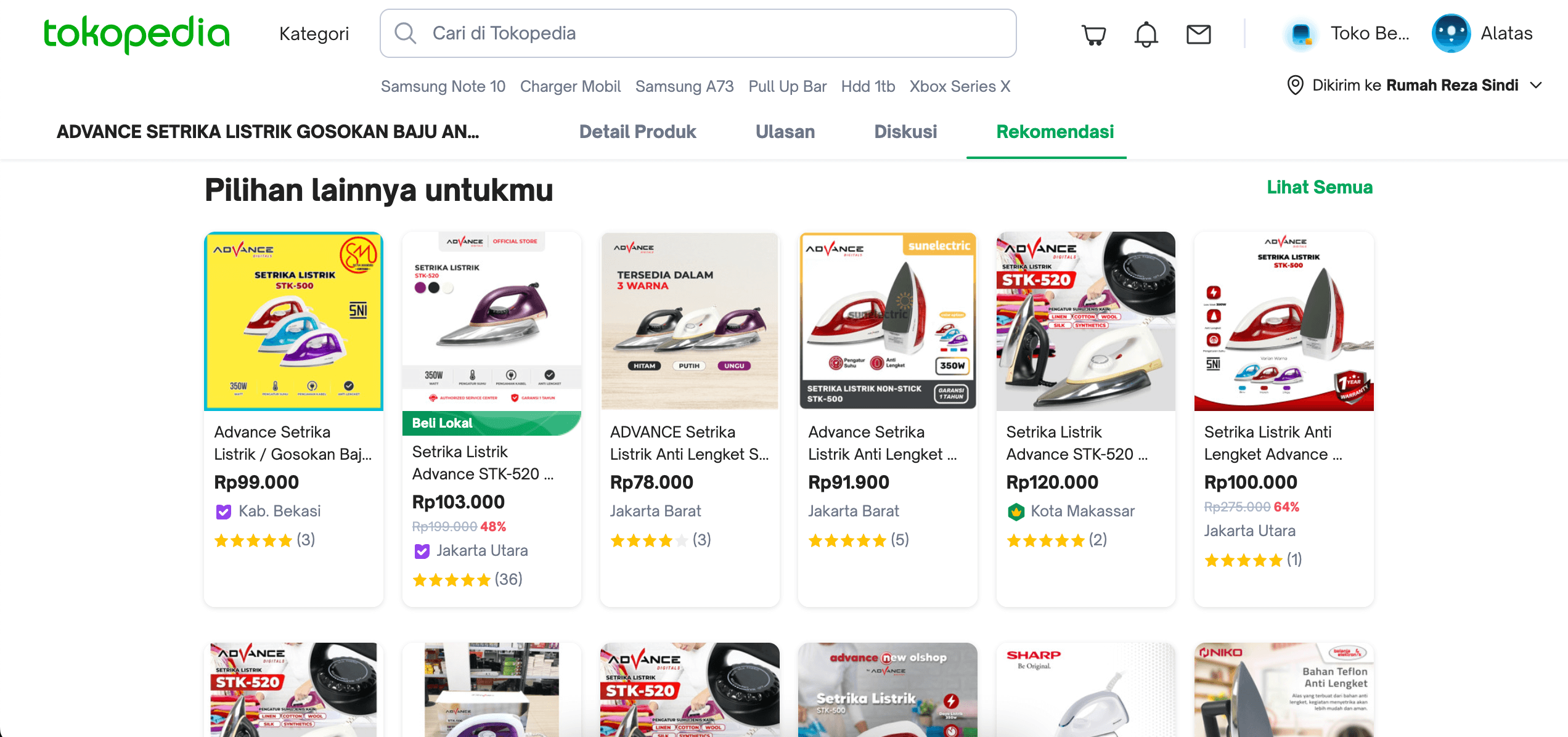
Task: Switch to the Detail Produk tab
Action: [x=637, y=131]
